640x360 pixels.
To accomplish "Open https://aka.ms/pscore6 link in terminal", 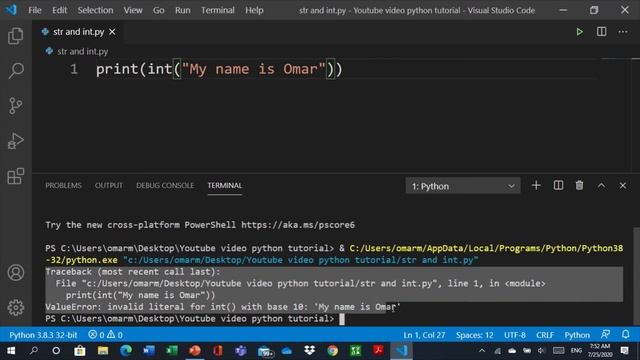I will point(298,225).
